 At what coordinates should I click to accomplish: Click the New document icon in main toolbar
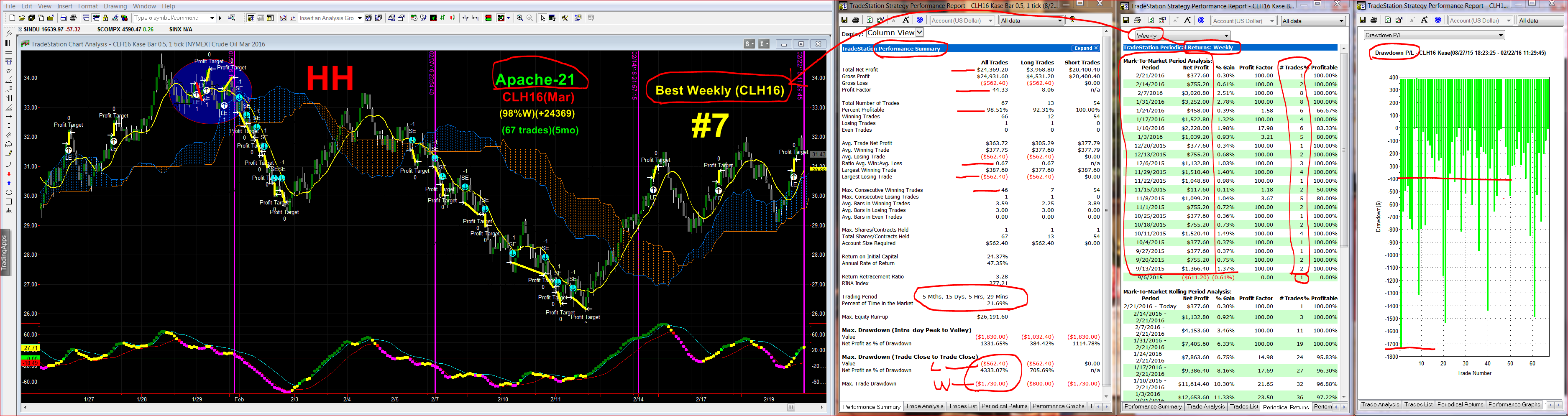point(12,18)
